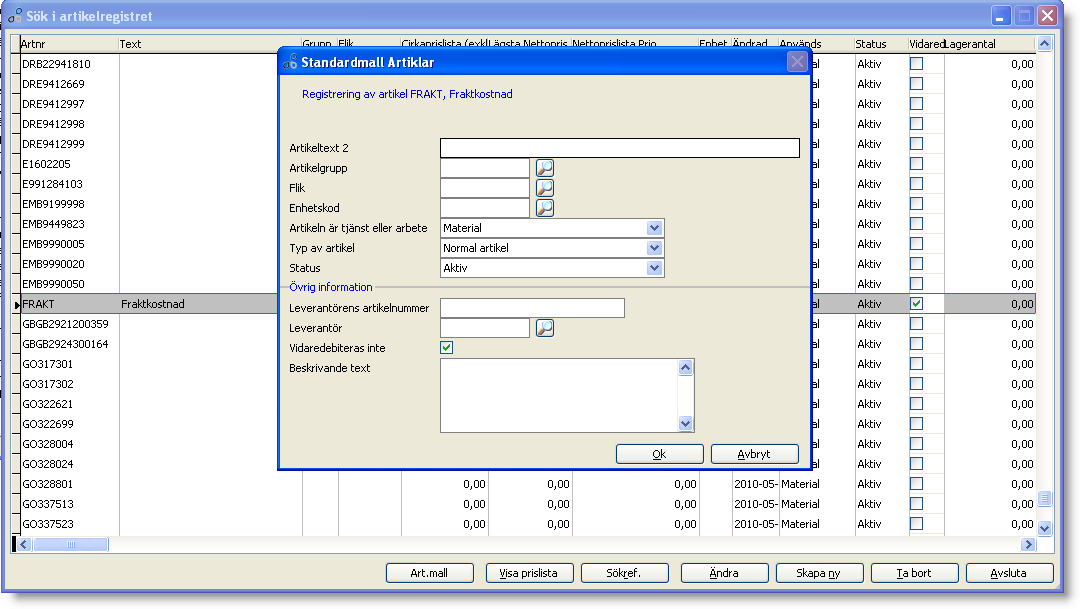Open Flik search lookup icon
Screen dimensions: 1080x609
pyautogui.click(x=545, y=187)
